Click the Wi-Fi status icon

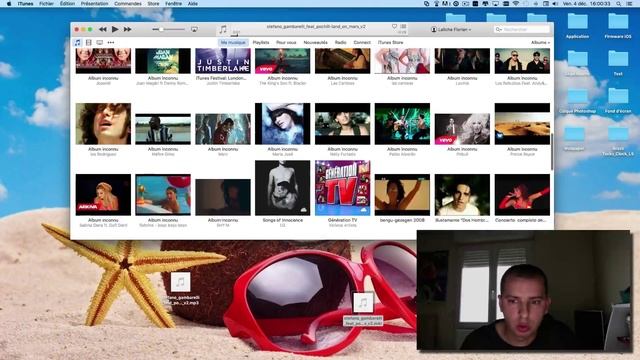[x=516, y=3]
